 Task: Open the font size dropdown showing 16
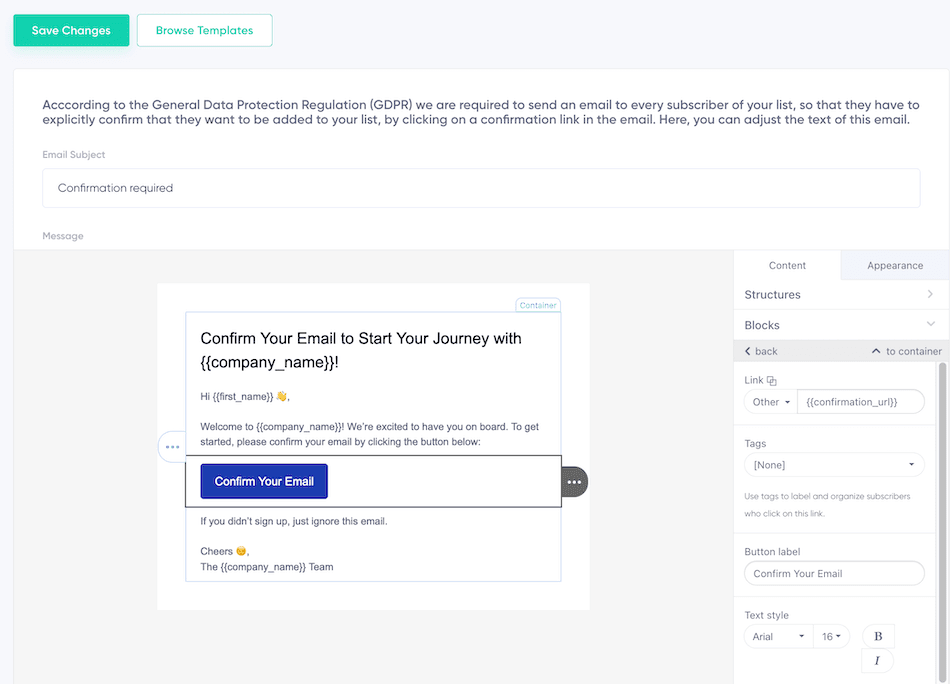pos(833,636)
